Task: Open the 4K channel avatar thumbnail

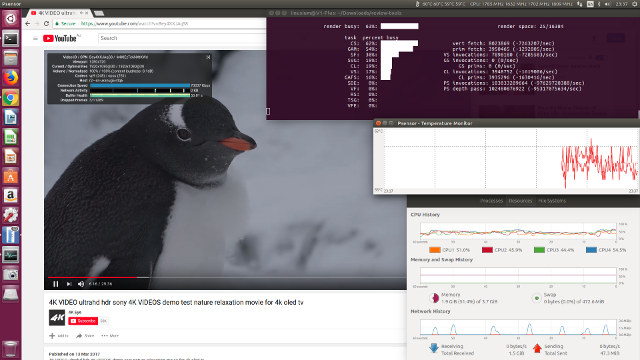Action: (57, 318)
